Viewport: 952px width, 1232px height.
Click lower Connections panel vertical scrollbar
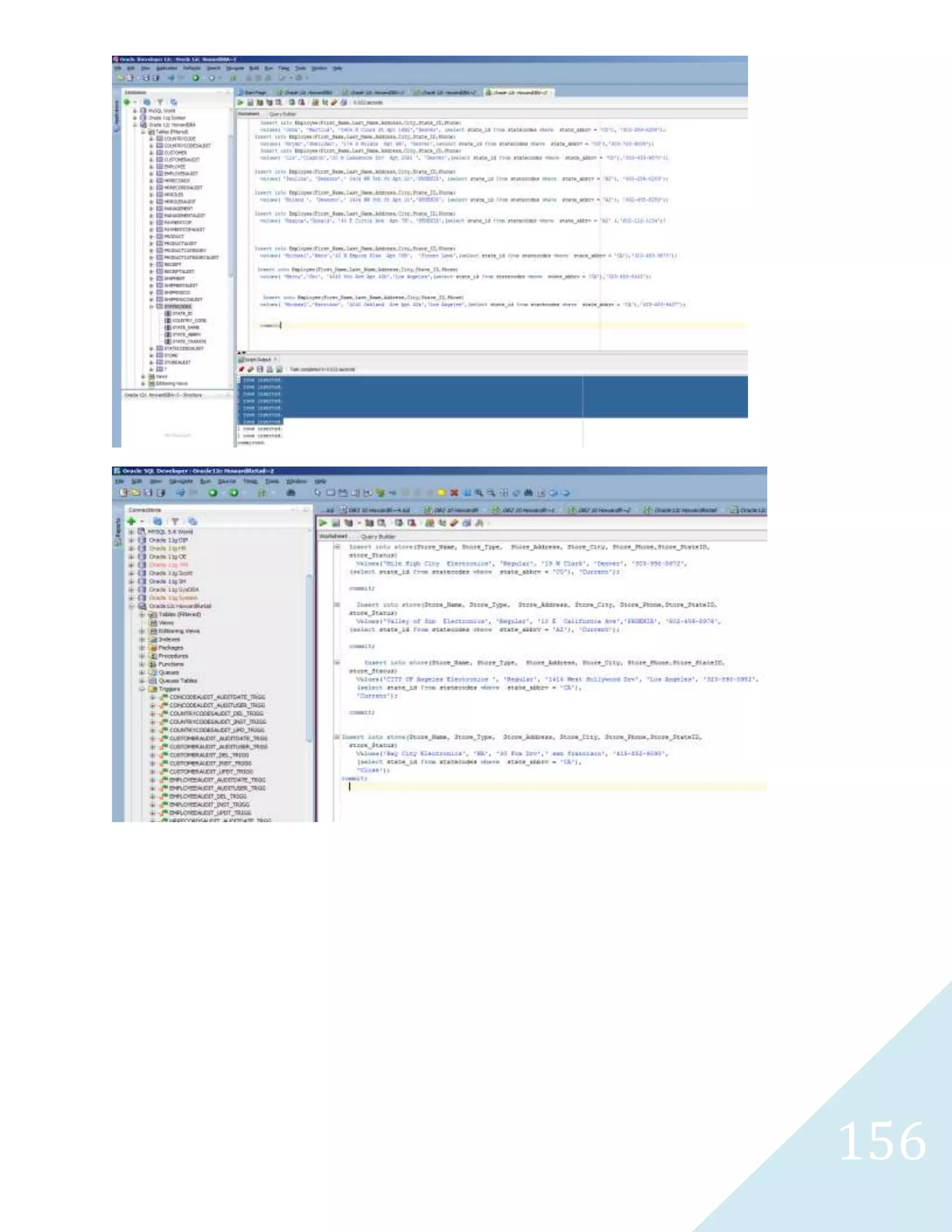coord(309,657)
